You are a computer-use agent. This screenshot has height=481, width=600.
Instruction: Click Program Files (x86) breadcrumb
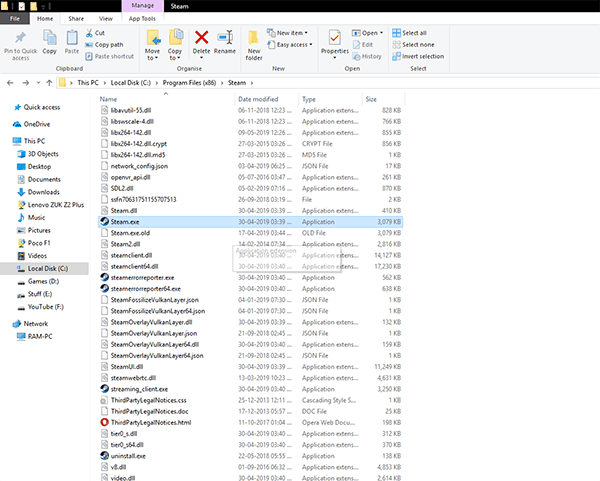pyautogui.click(x=189, y=83)
